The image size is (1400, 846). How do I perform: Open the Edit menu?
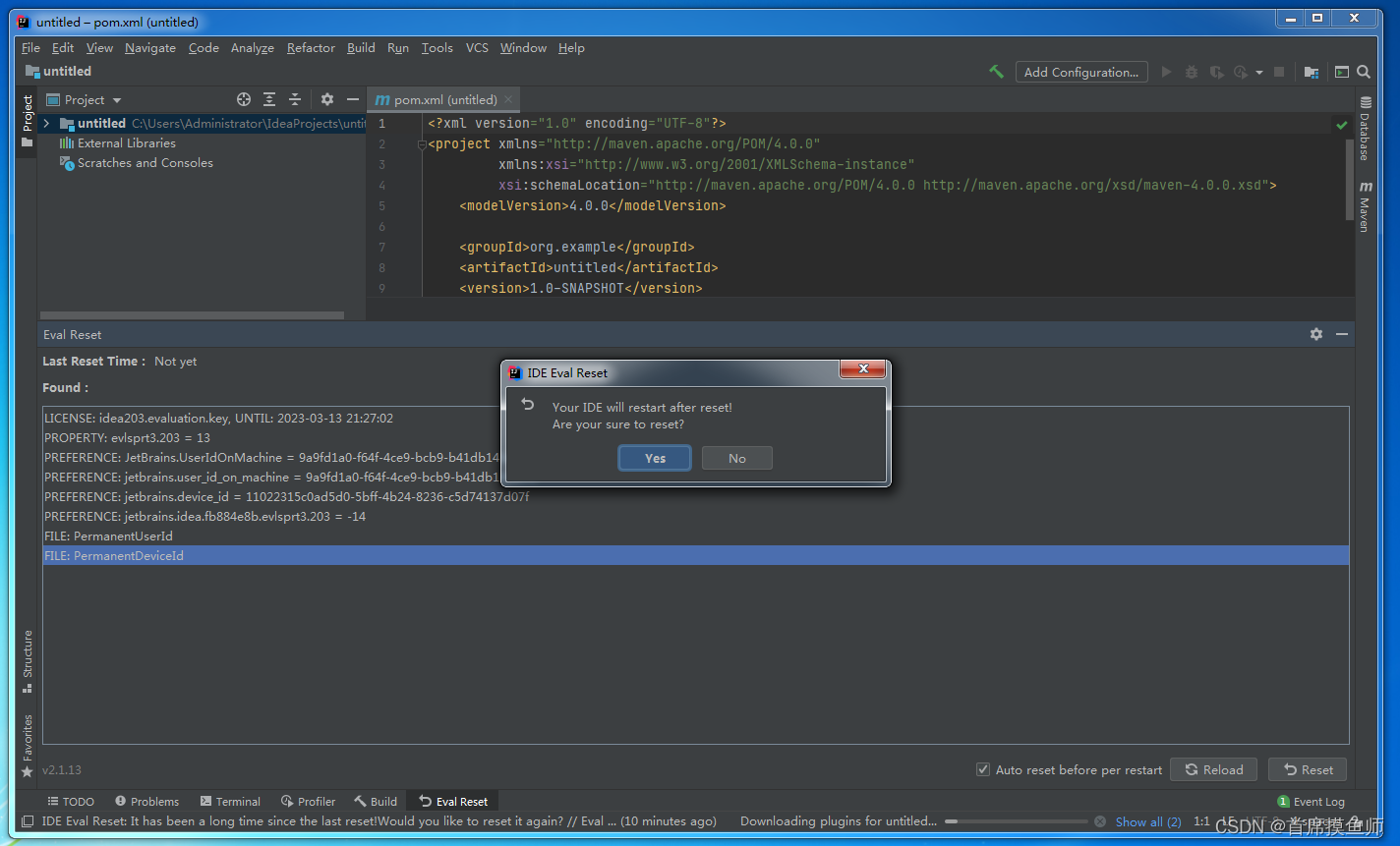tap(63, 47)
